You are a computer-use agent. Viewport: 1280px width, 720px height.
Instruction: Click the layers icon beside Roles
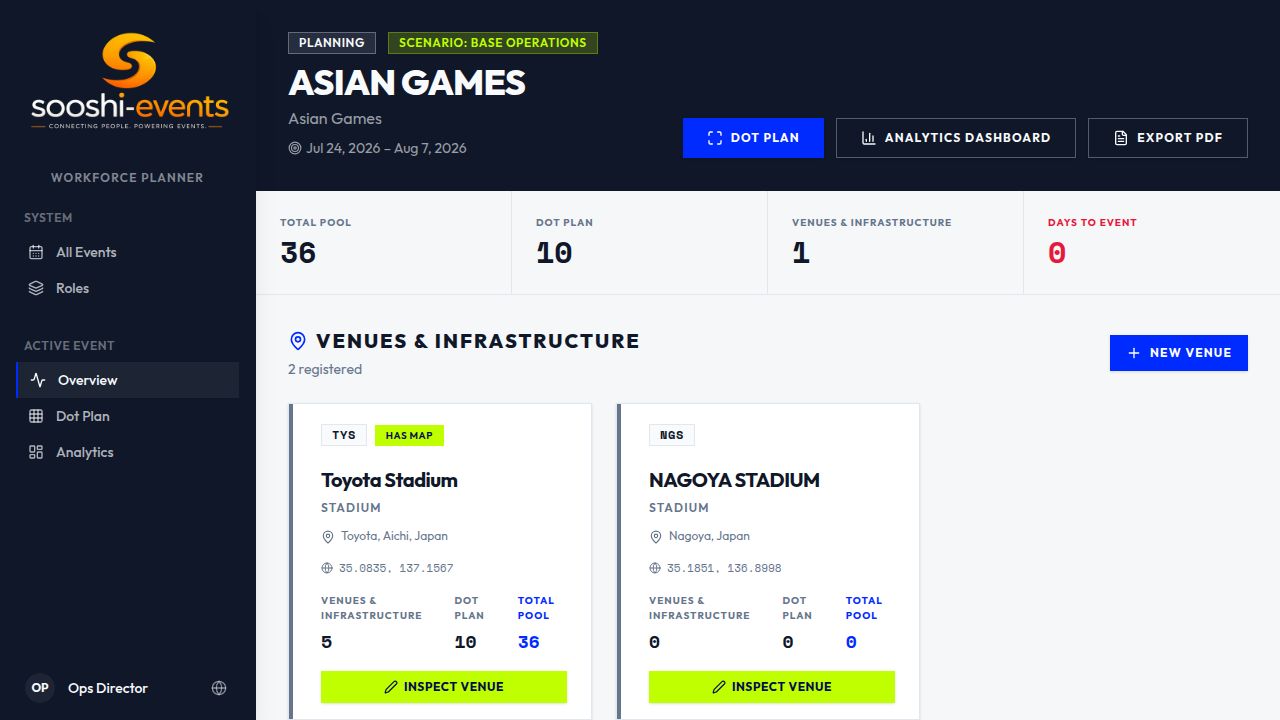tap(36, 288)
